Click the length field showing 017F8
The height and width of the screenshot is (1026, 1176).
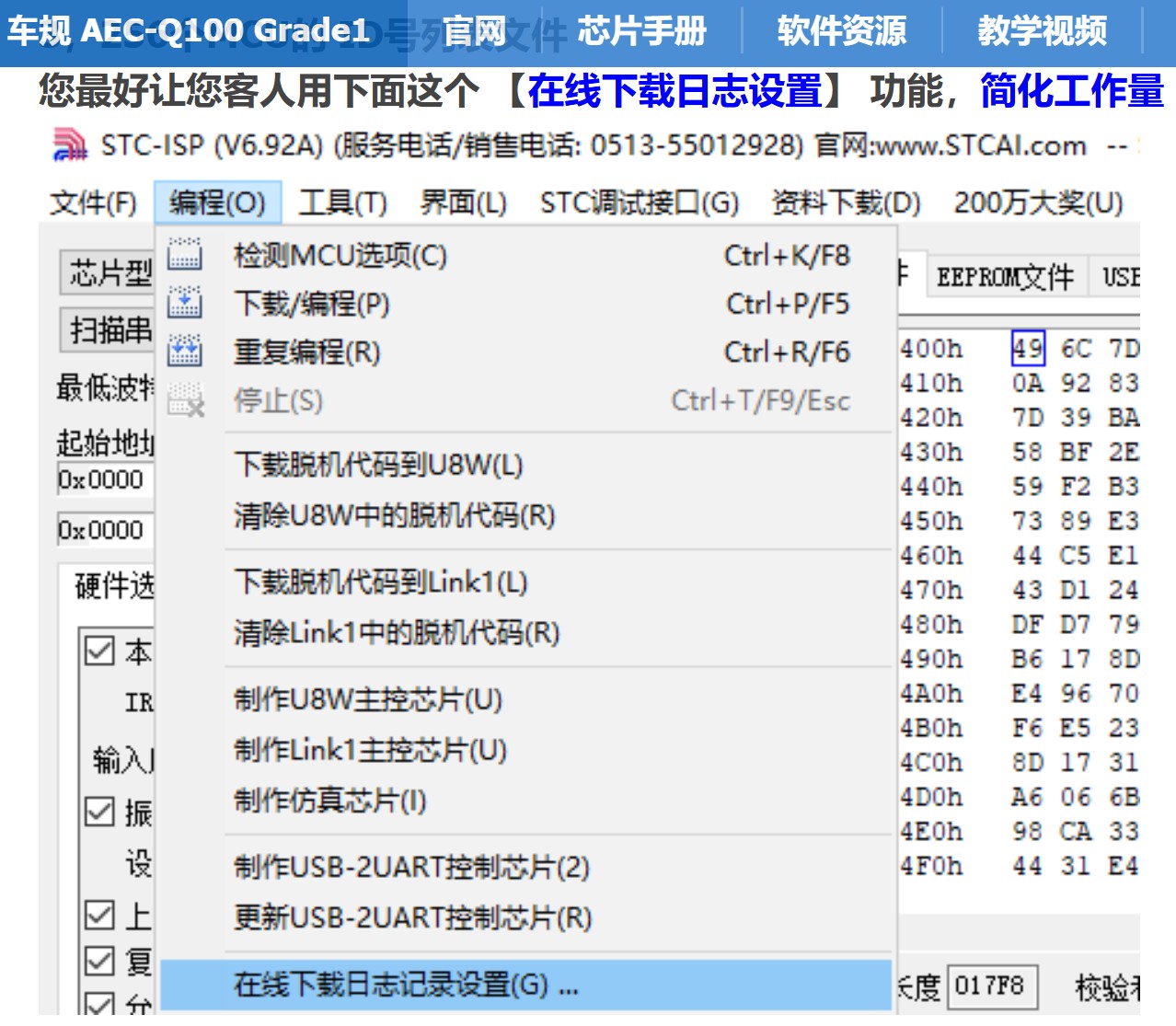992,986
